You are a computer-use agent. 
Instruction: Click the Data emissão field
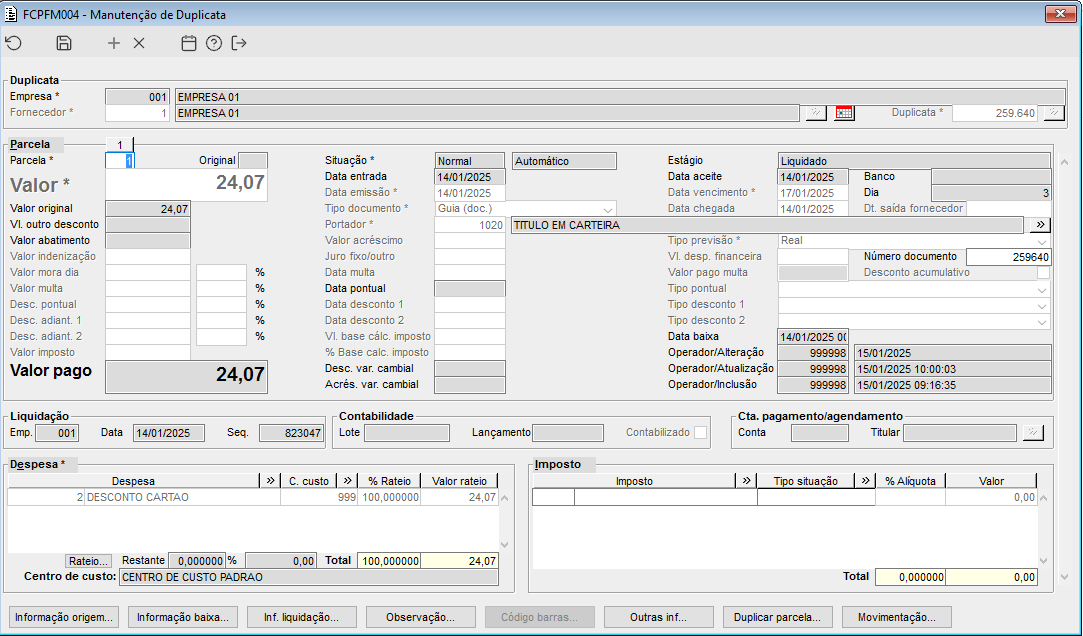pos(470,193)
